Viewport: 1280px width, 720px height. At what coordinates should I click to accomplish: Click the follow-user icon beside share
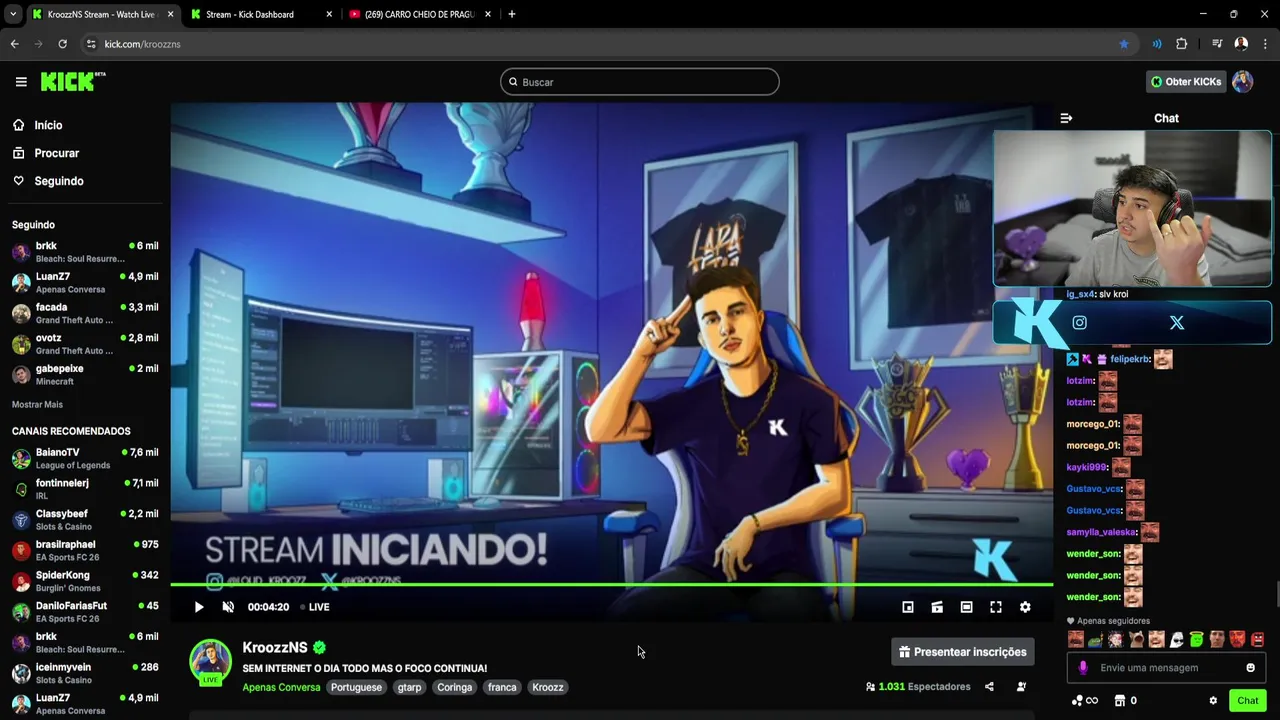1021,687
